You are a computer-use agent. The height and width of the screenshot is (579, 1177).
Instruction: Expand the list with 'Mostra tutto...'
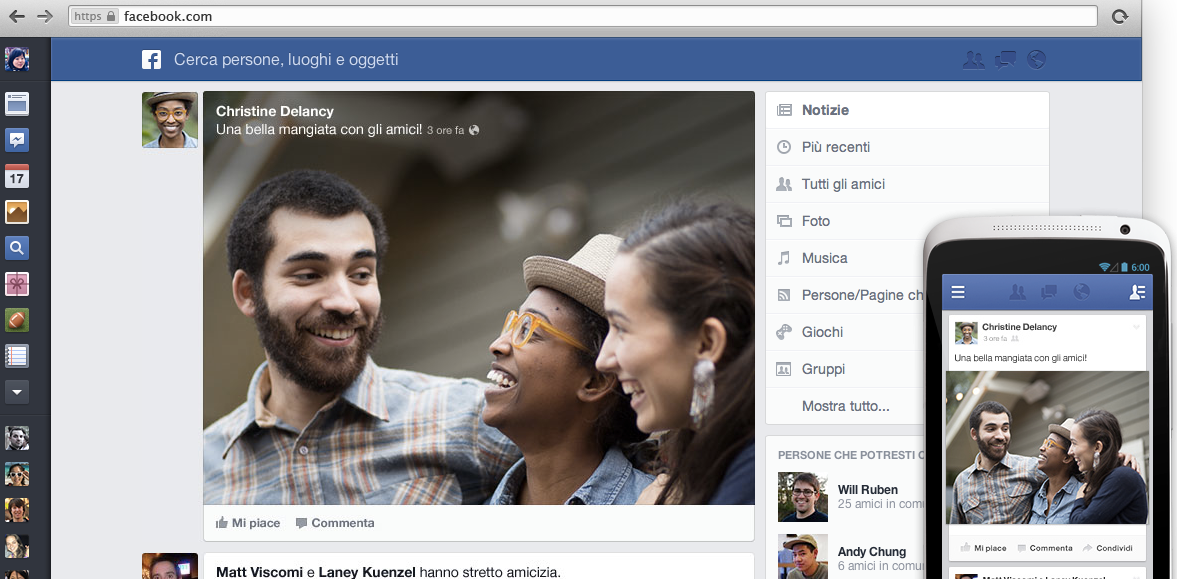point(845,406)
